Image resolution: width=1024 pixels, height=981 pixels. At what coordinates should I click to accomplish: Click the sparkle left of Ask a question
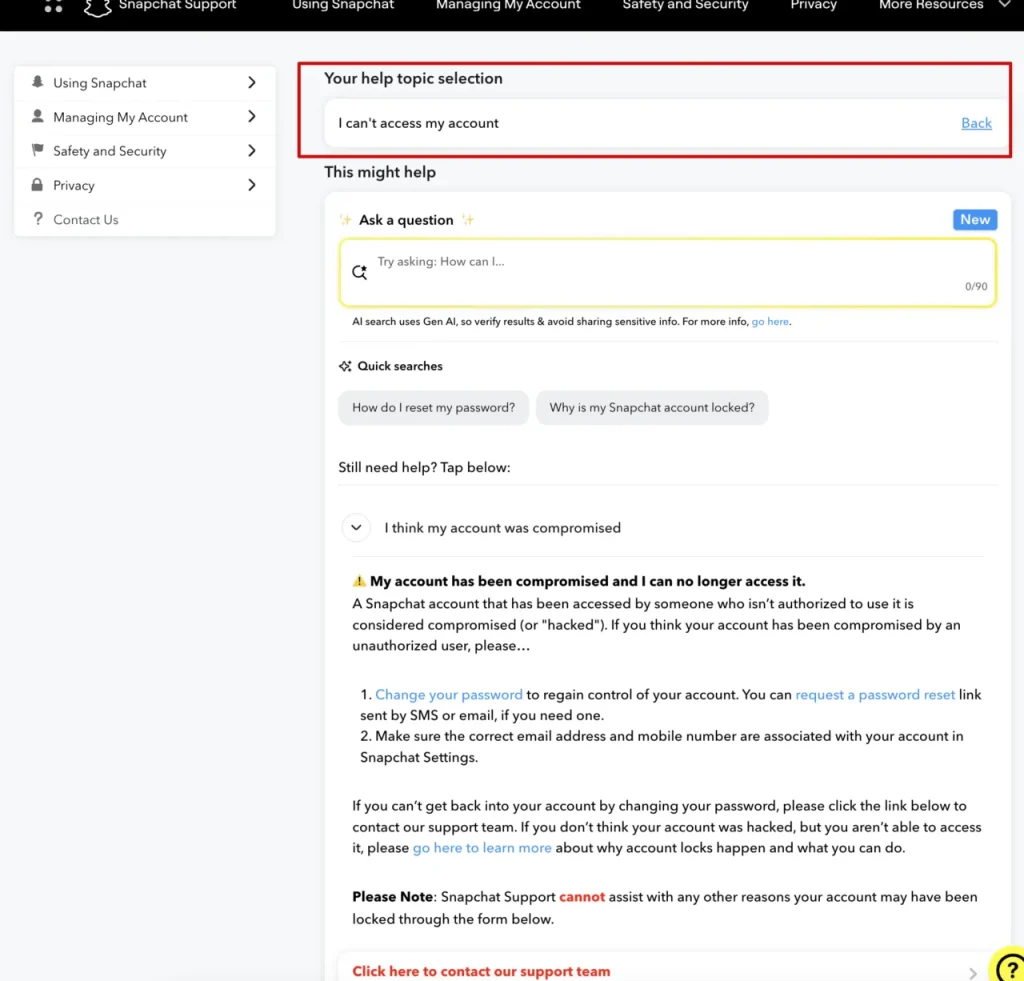[345, 219]
